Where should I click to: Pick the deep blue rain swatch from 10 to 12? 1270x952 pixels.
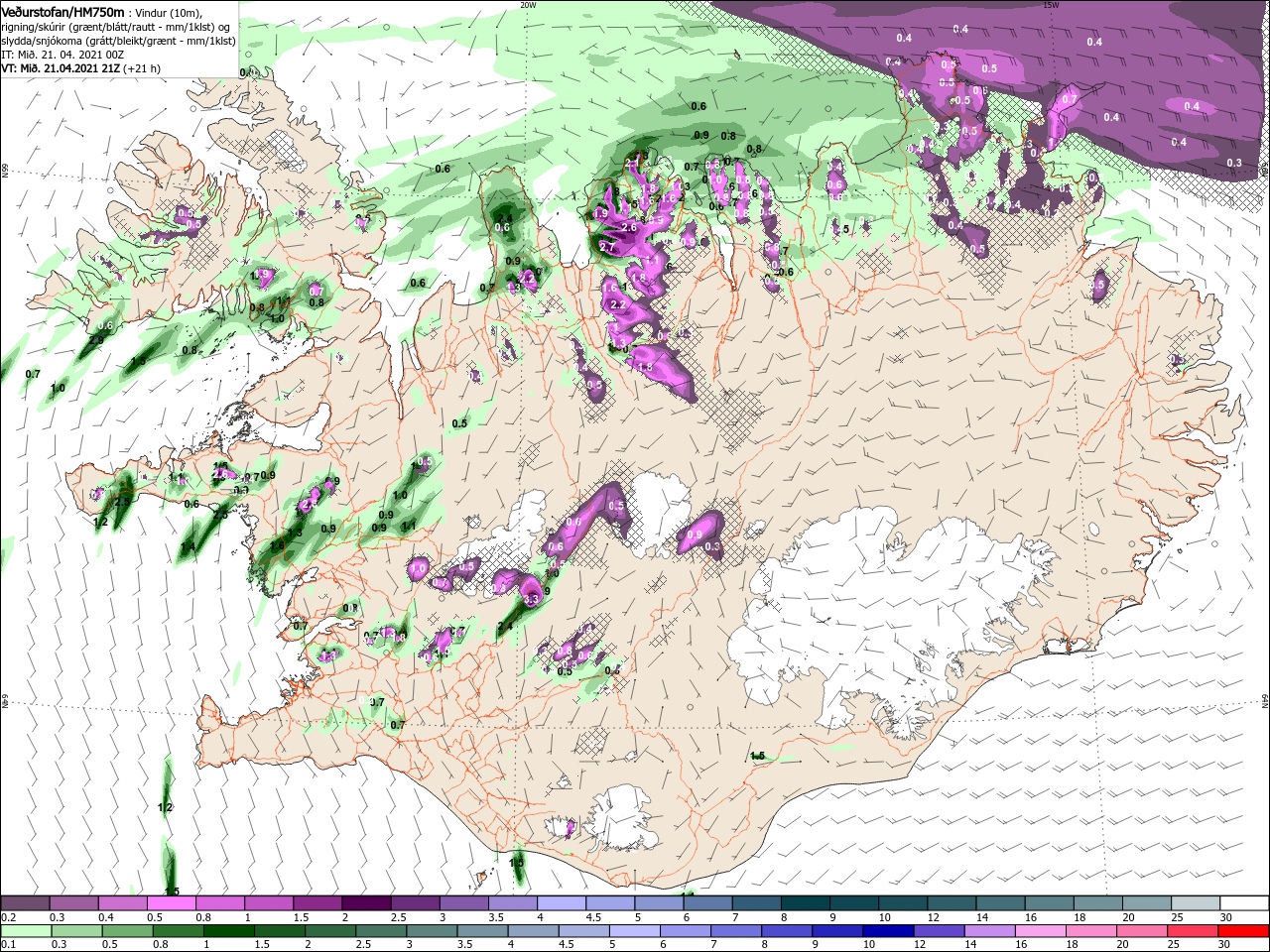[888, 931]
